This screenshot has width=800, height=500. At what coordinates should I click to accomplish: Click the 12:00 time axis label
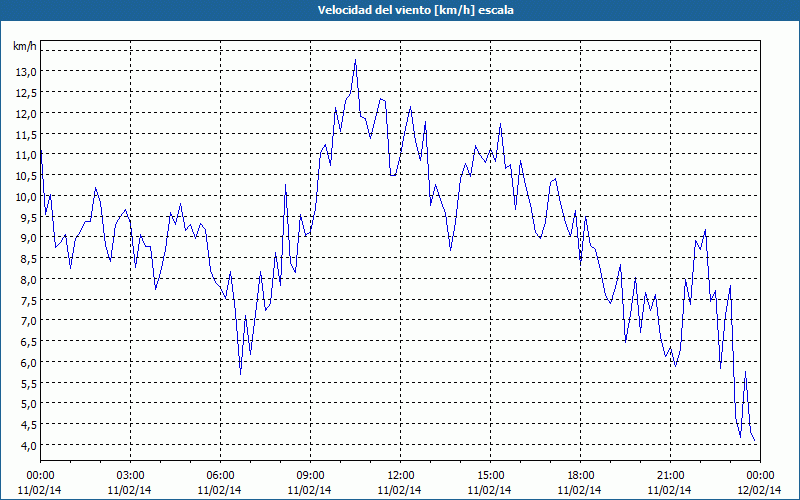pyautogui.click(x=401, y=476)
